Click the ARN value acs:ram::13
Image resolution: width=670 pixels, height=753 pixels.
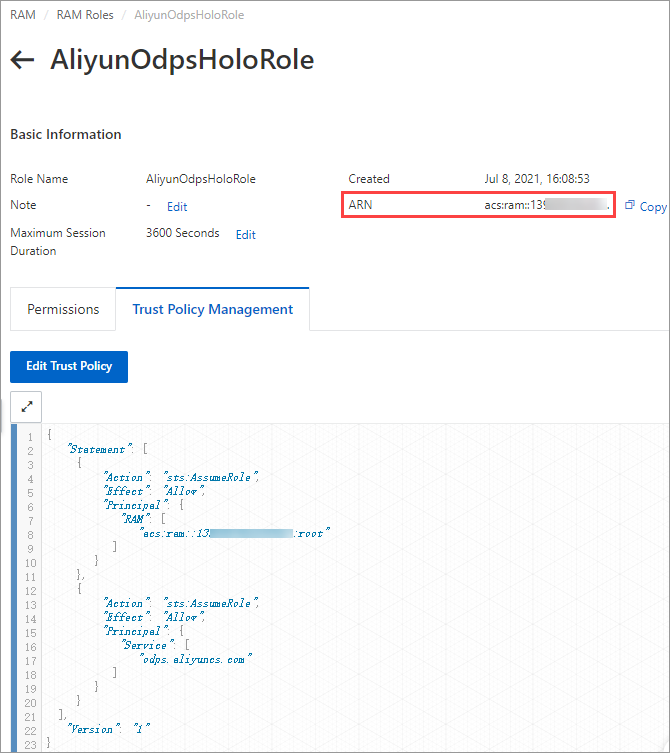click(547, 205)
